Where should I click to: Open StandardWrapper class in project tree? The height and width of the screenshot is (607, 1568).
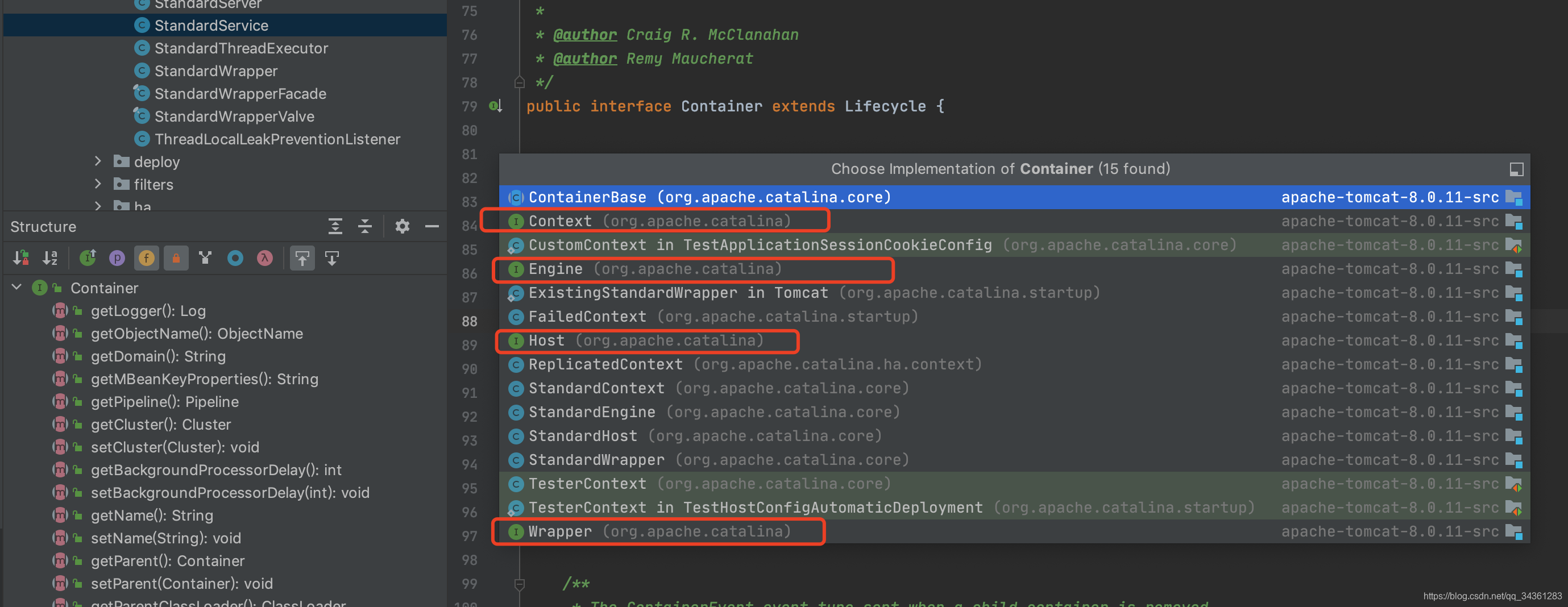(216, 70)
